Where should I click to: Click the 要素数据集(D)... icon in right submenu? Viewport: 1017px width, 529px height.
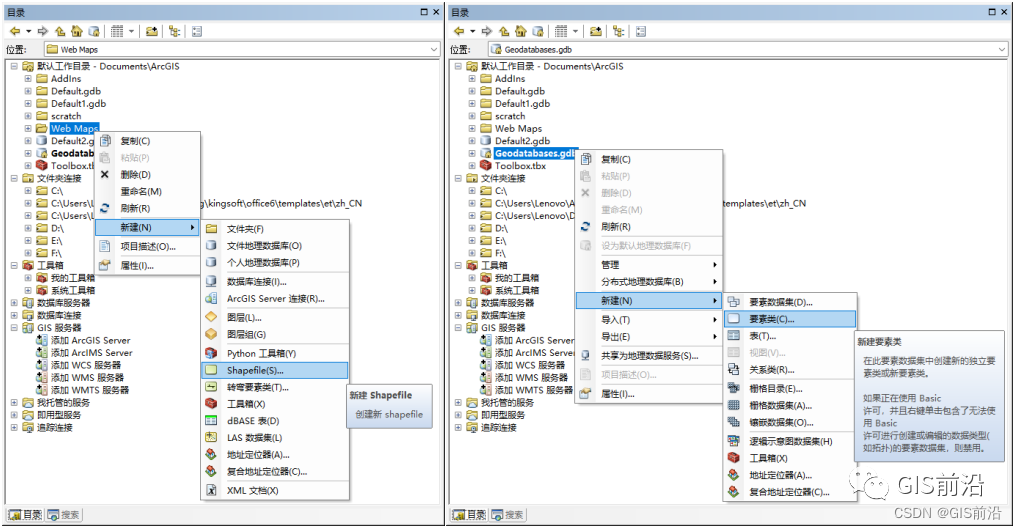[x=734, y=302]
